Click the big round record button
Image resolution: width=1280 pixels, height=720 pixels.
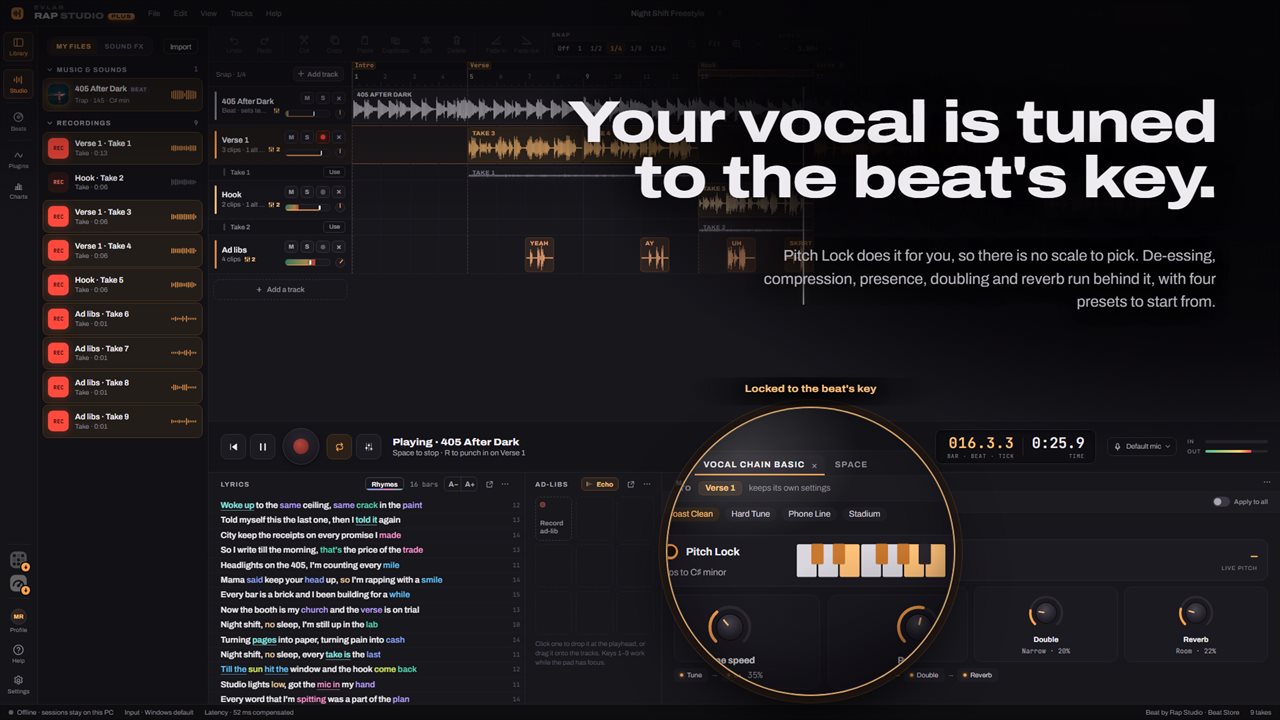coord(301,446)
